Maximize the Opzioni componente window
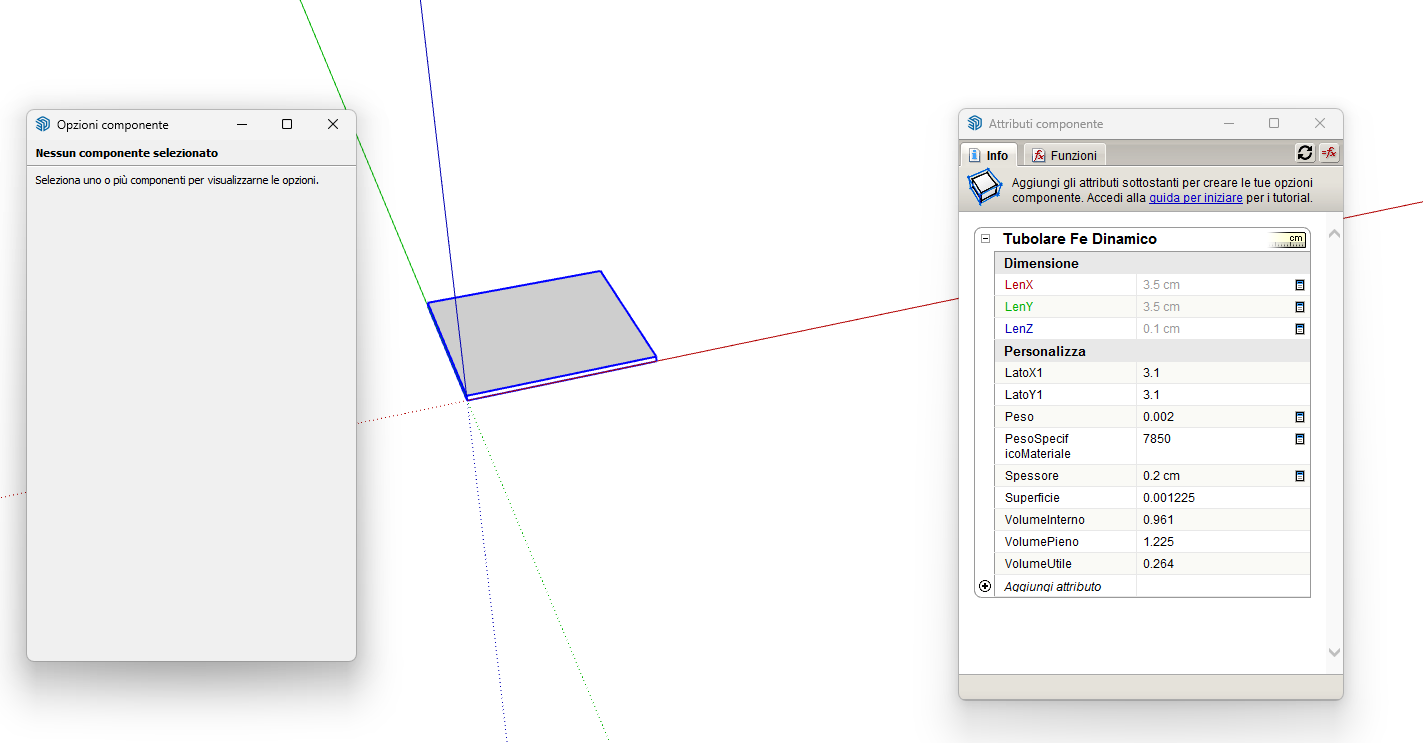 pos(287,124)
